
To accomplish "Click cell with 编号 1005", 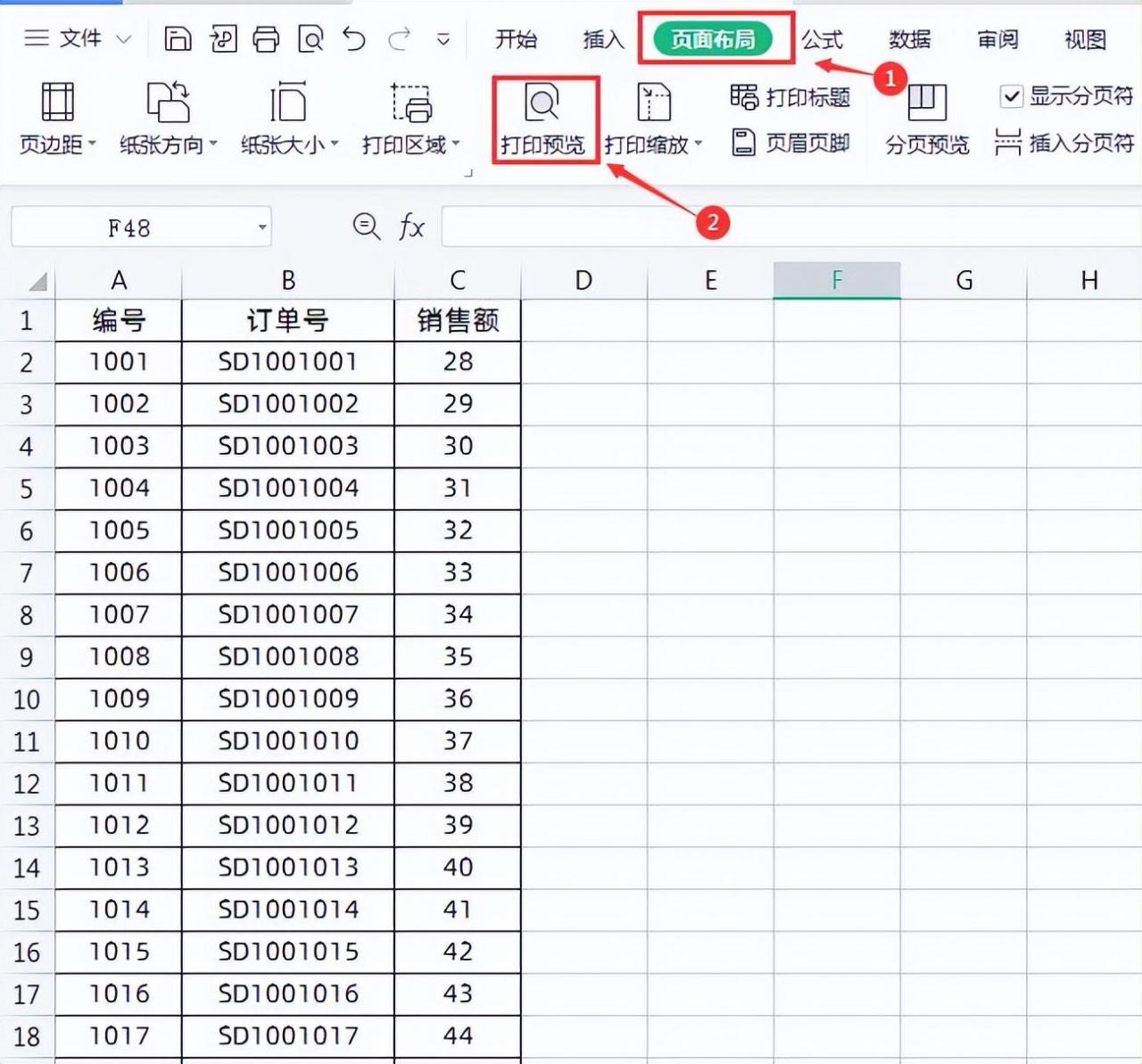I will click(119, 531).
